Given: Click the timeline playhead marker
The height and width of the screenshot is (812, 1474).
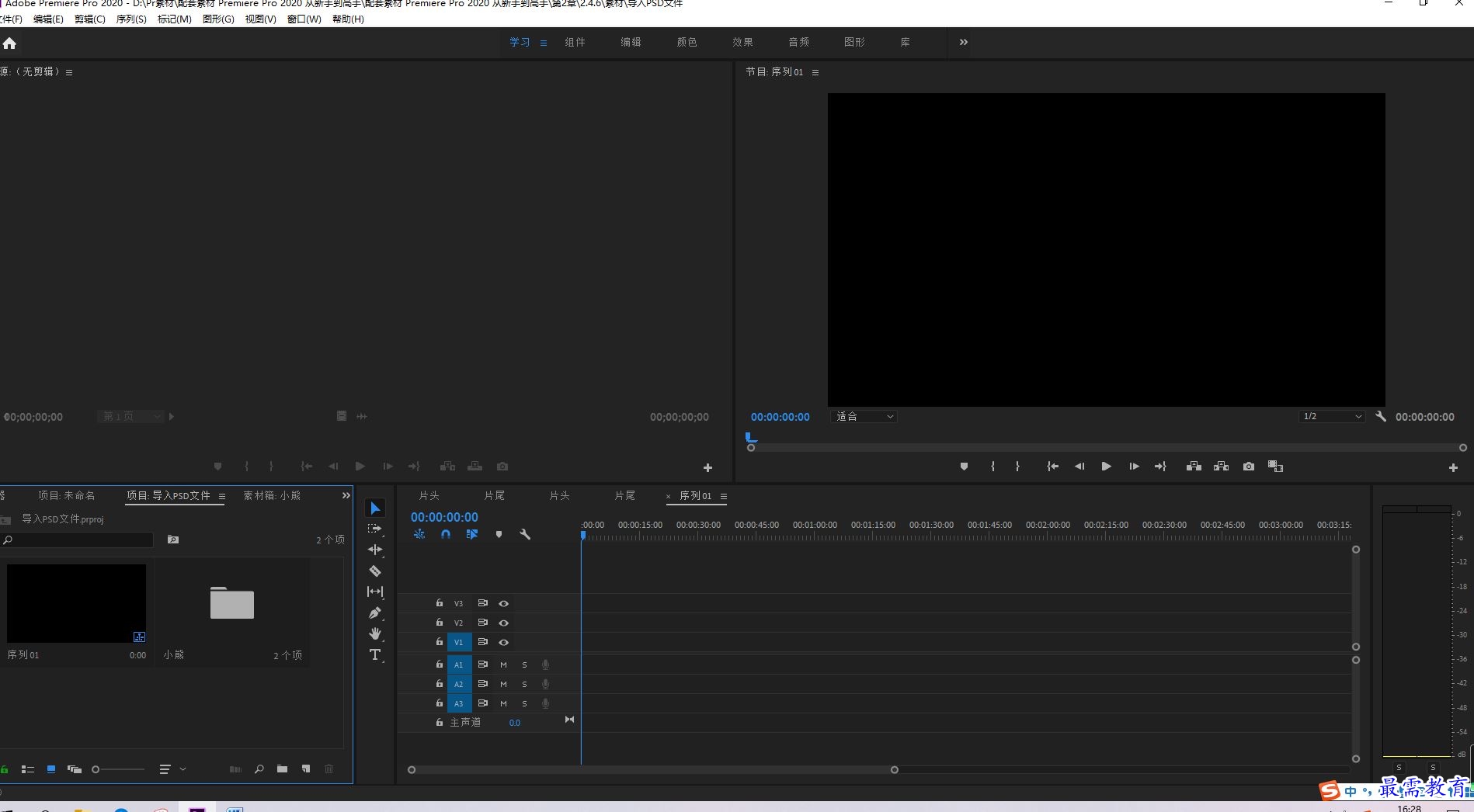Looking at the screenshot, I should pyautogui.click(x=583, y=535).
